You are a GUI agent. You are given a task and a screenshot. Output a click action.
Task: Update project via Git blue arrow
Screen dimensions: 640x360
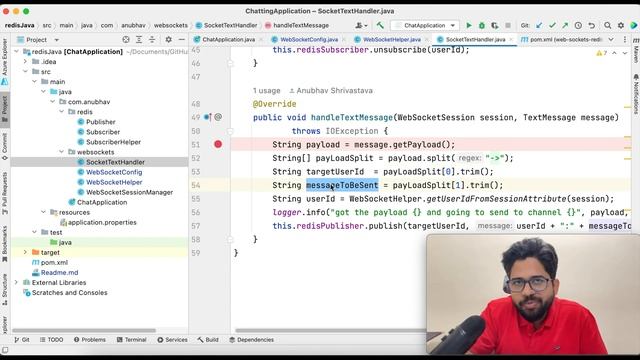point(539,25)
